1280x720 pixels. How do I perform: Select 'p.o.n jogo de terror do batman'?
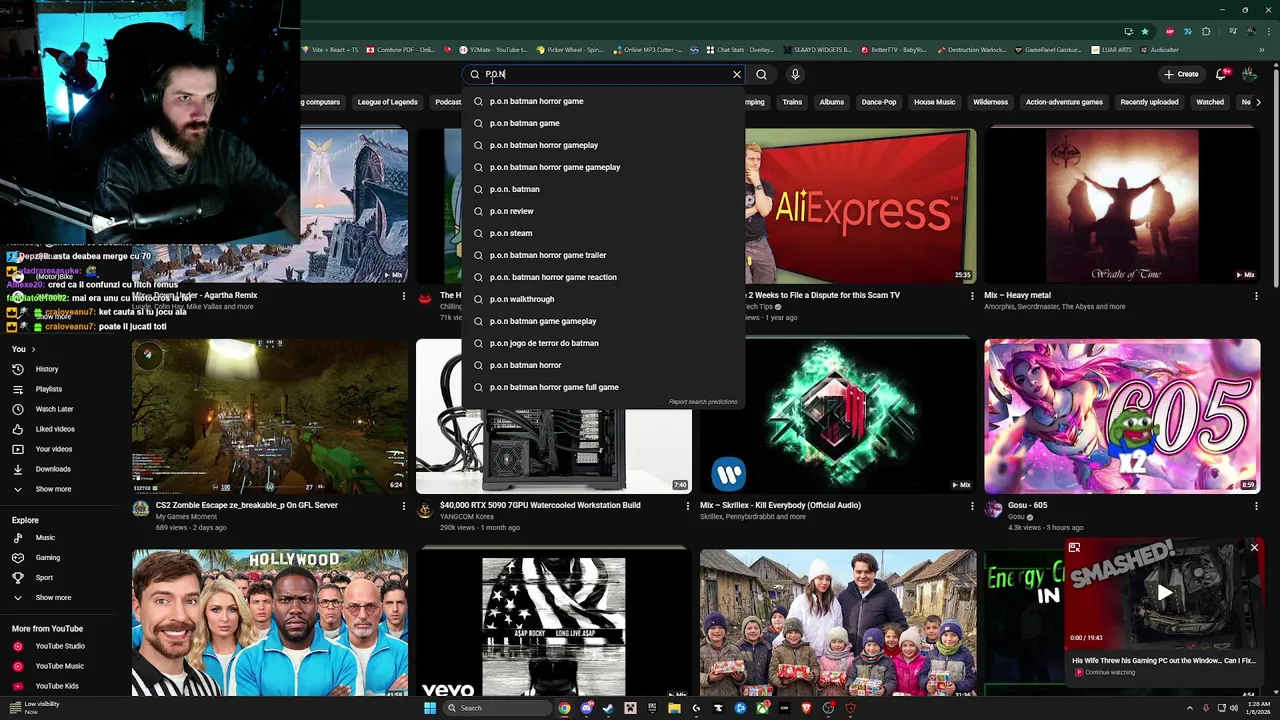point(603,343)
